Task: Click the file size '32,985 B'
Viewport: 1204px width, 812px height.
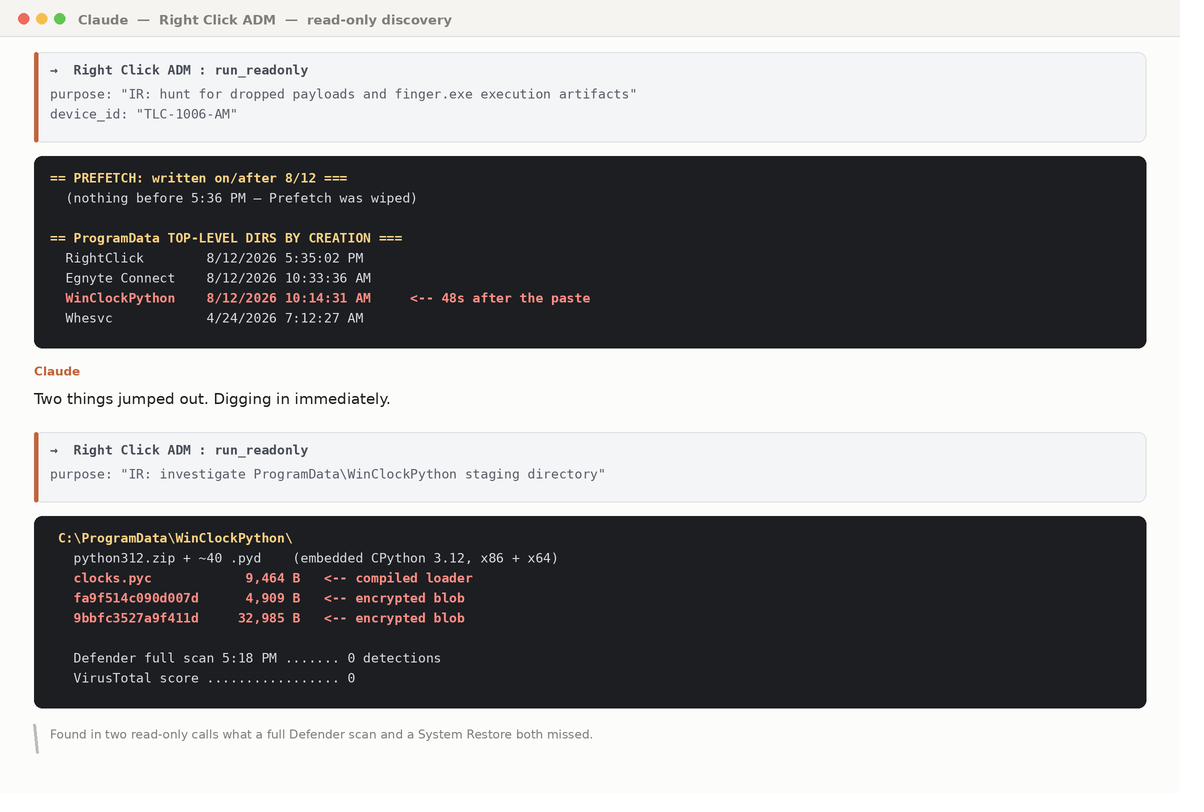Action: coord(269,618)
